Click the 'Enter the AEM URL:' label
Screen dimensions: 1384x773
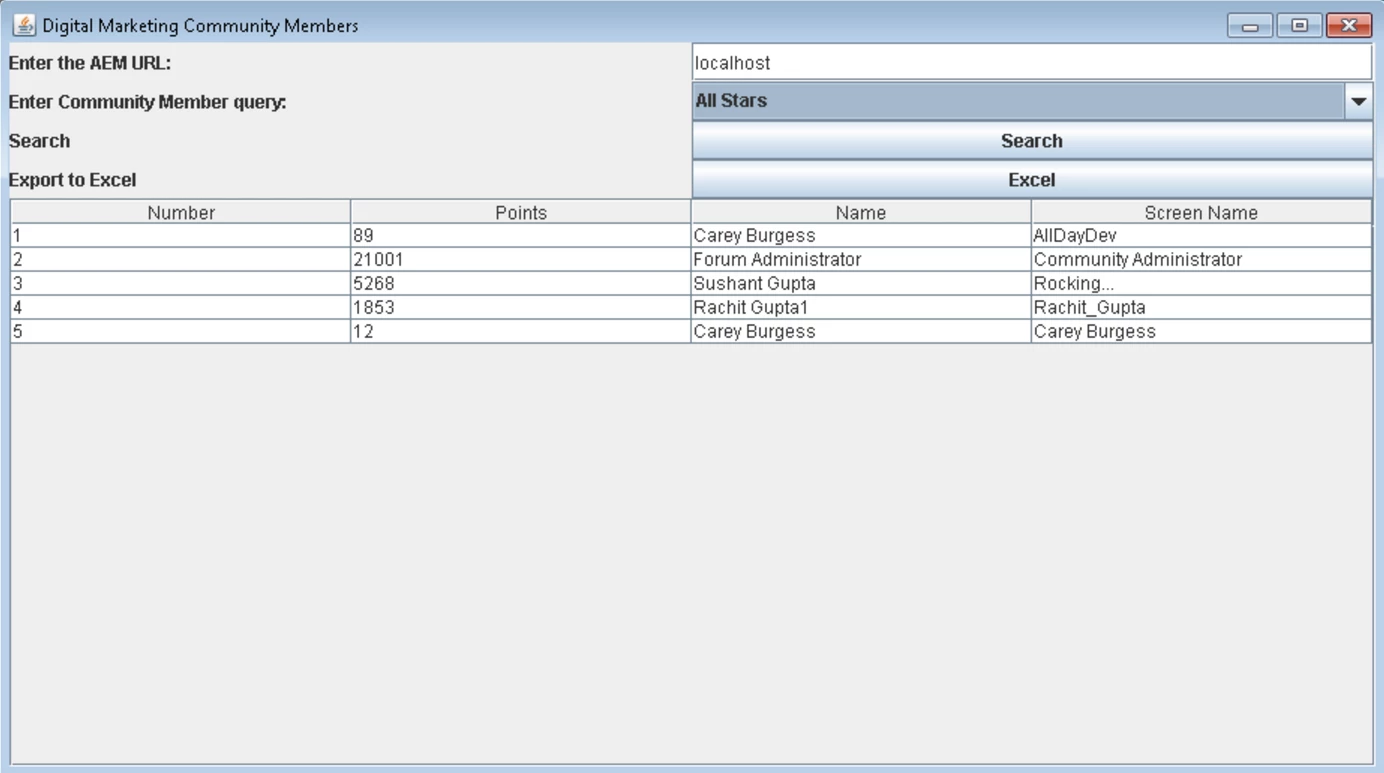[90, 63]
